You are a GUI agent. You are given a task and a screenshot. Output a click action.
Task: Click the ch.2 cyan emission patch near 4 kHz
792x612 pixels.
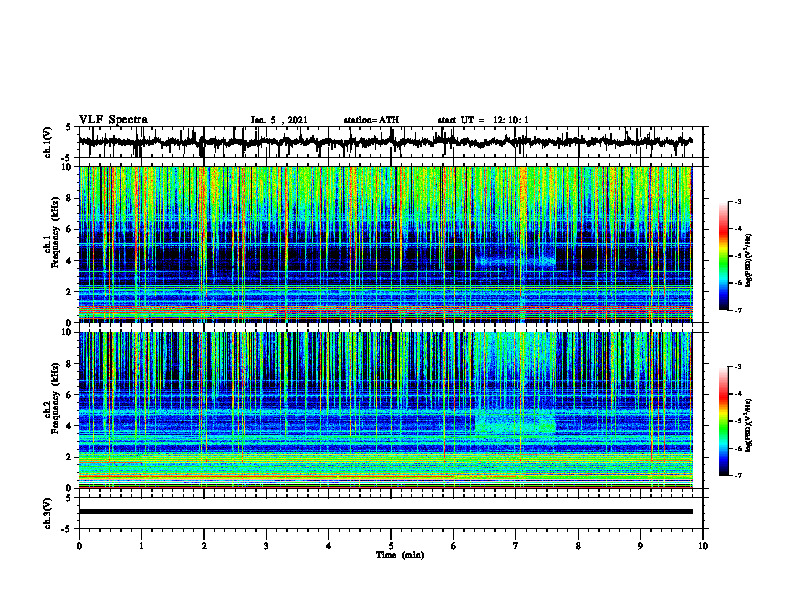pos(515,423)
